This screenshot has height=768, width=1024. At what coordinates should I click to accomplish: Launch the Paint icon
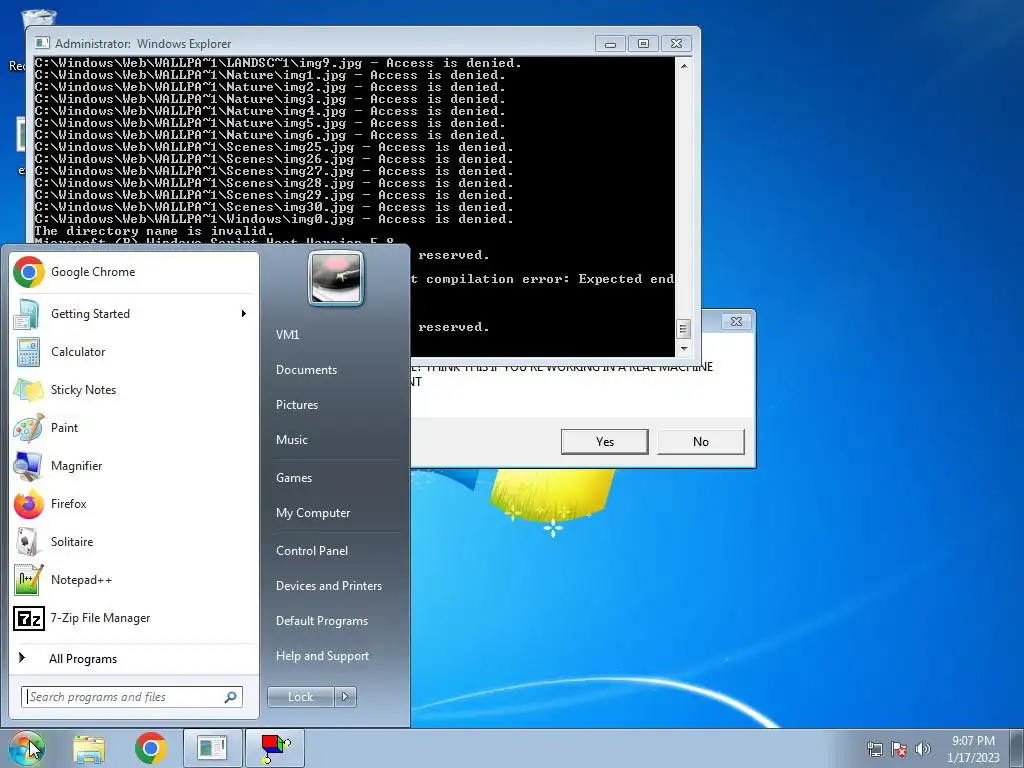coord(29,428)
